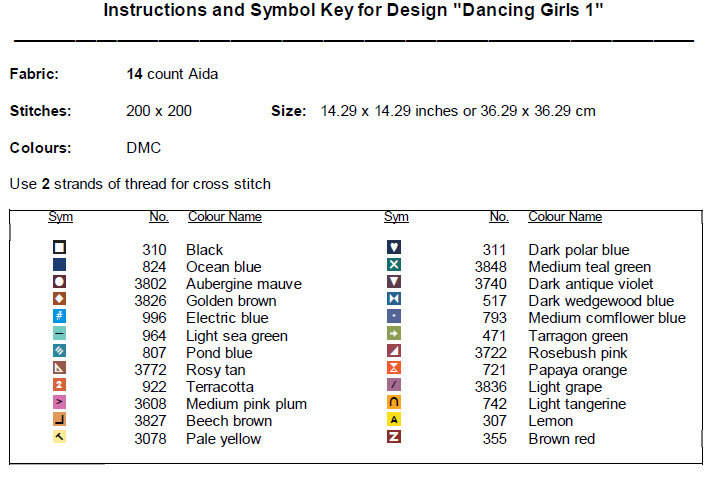Select the Lemon symbol icon
Viewport: 712px width, 477px height.
pyautogui.click(x=394, y=420)
